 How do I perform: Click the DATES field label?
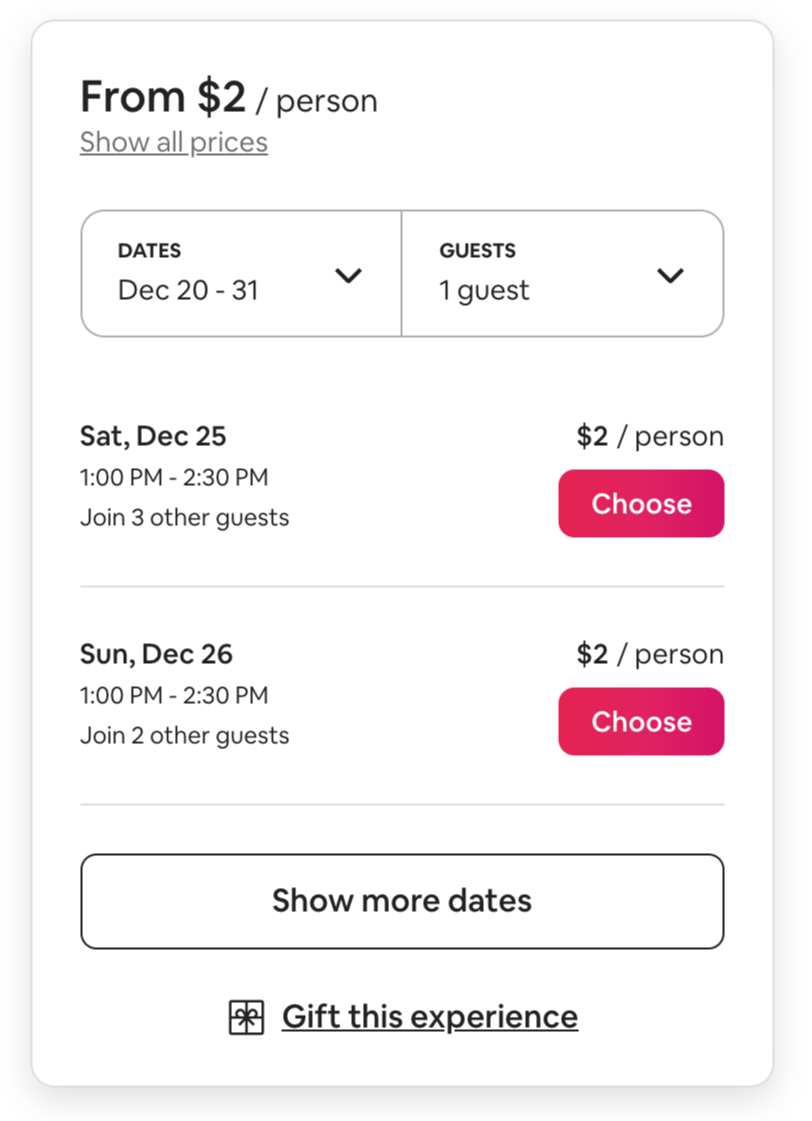click(149, 251)
